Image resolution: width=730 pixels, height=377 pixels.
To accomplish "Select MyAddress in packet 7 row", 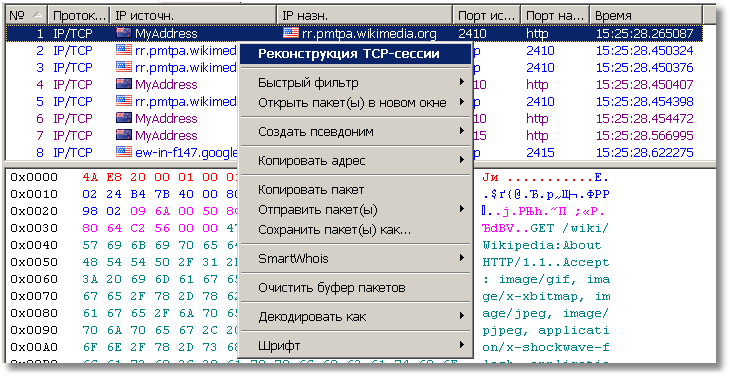I will (x=166, y=135).
